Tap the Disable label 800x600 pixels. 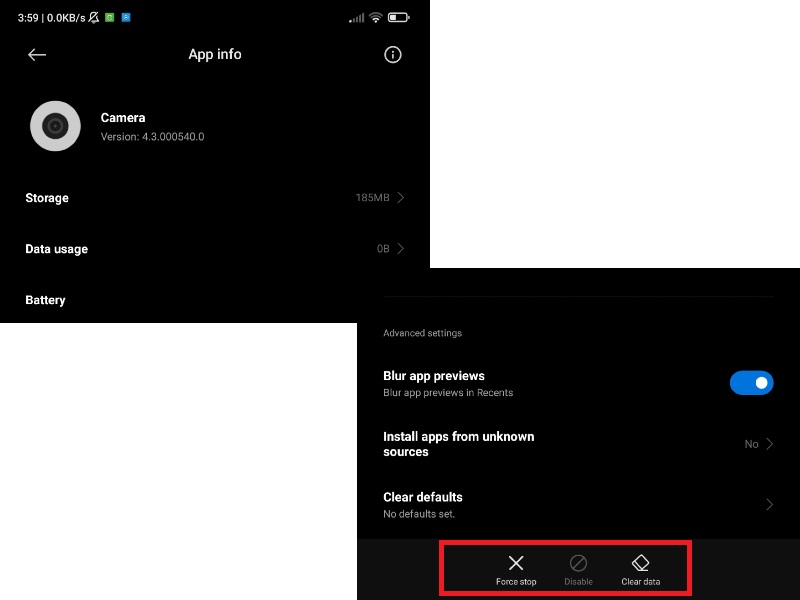(x=578, y=582)
